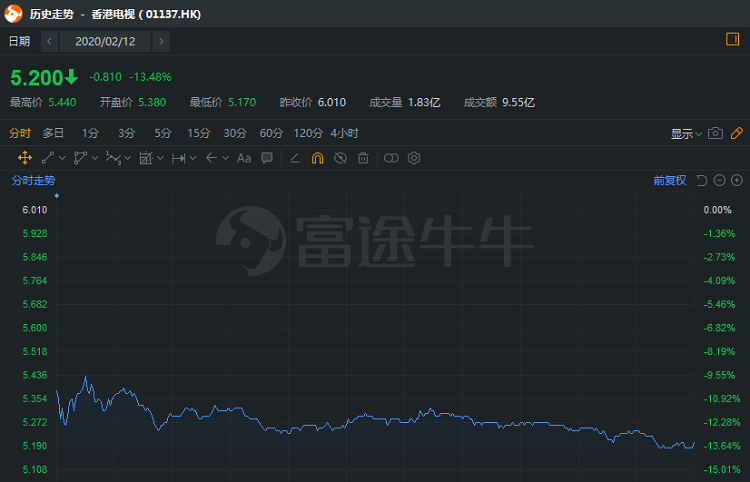
Task: Click the 5.600 price axis label
Action: (x=35, y=328)
